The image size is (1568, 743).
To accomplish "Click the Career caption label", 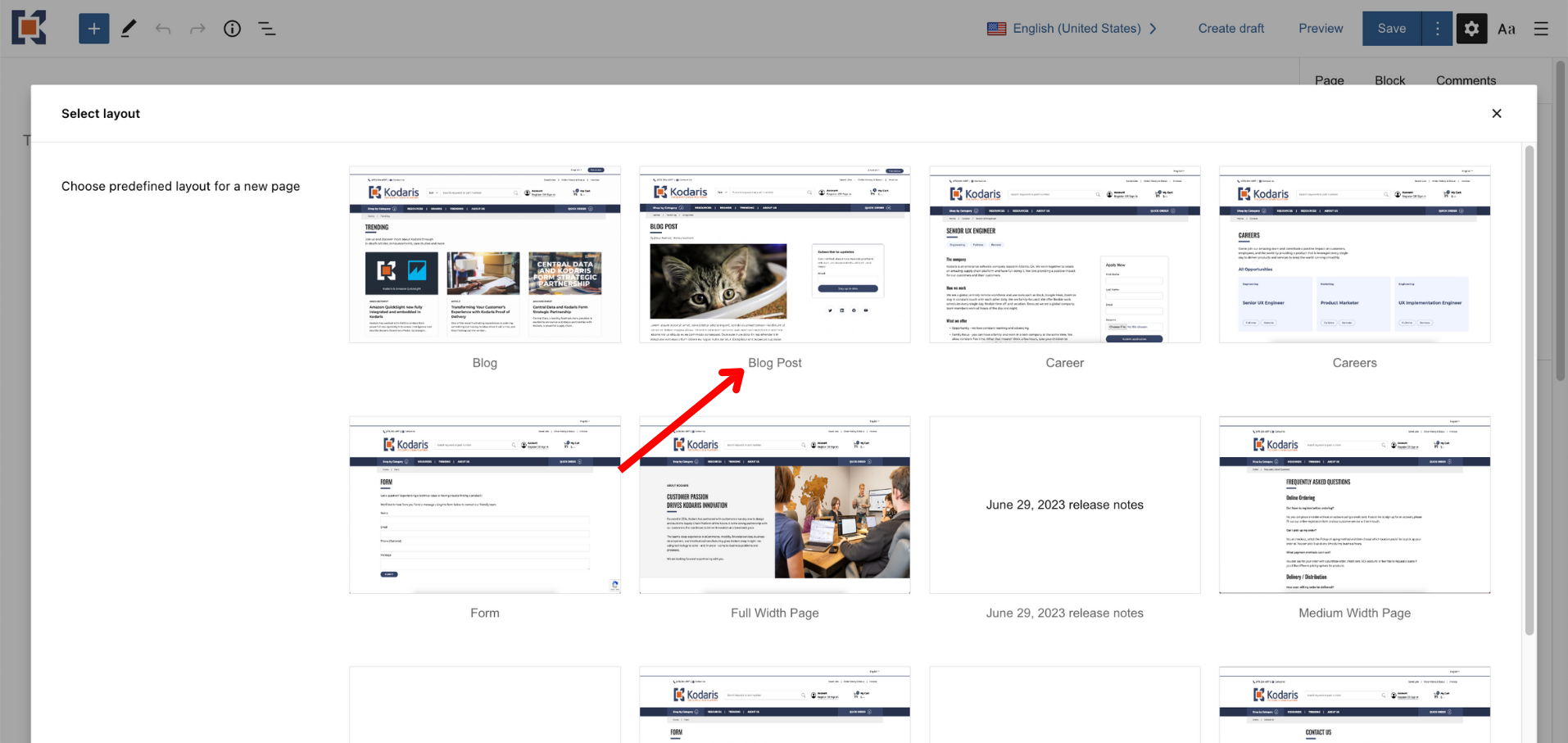I will pyautogui.click(x=1065, y=363).
